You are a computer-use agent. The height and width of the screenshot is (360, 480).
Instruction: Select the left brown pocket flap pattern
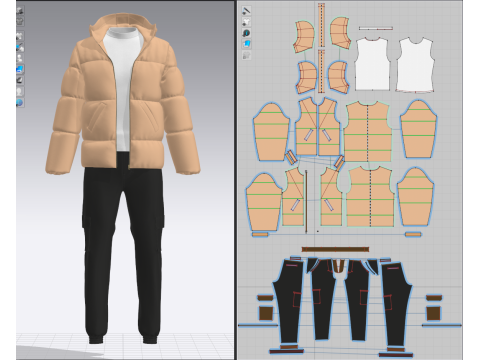tap(265, 298)
